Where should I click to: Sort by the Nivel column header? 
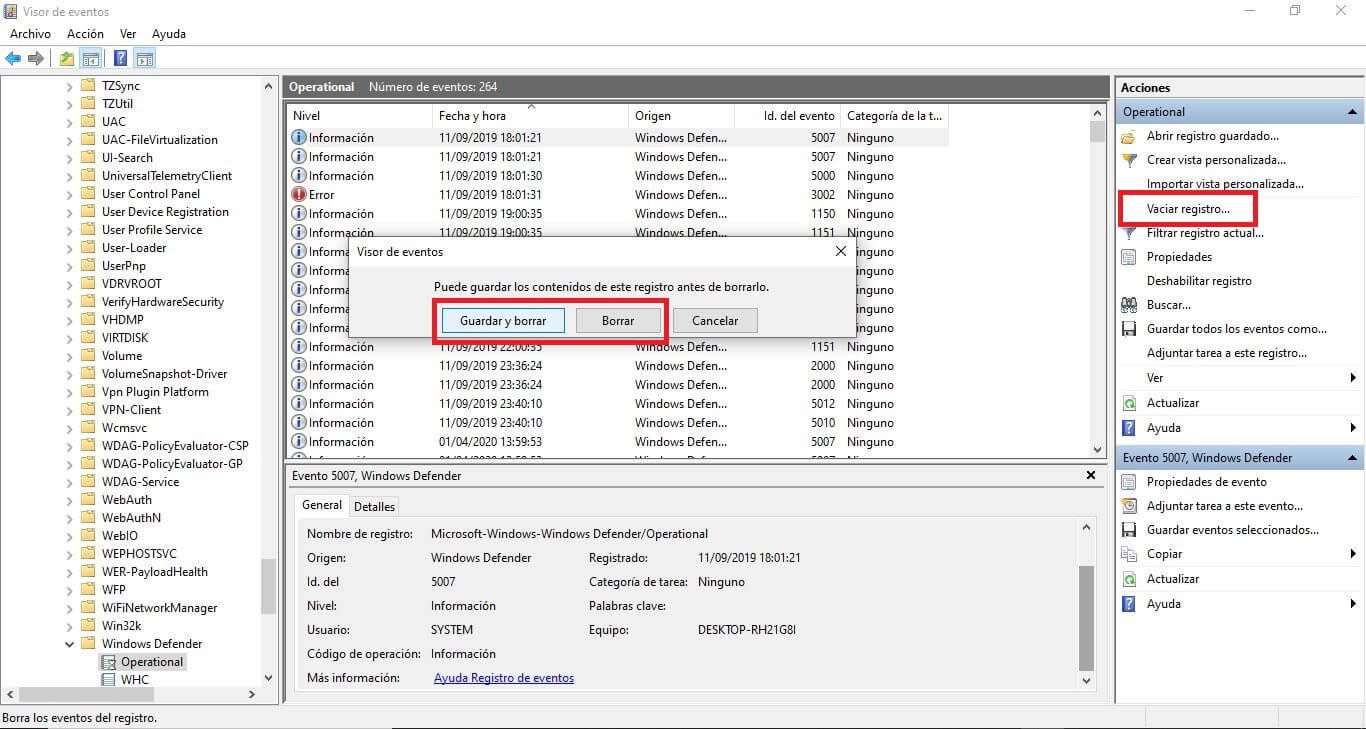(359, 116)
